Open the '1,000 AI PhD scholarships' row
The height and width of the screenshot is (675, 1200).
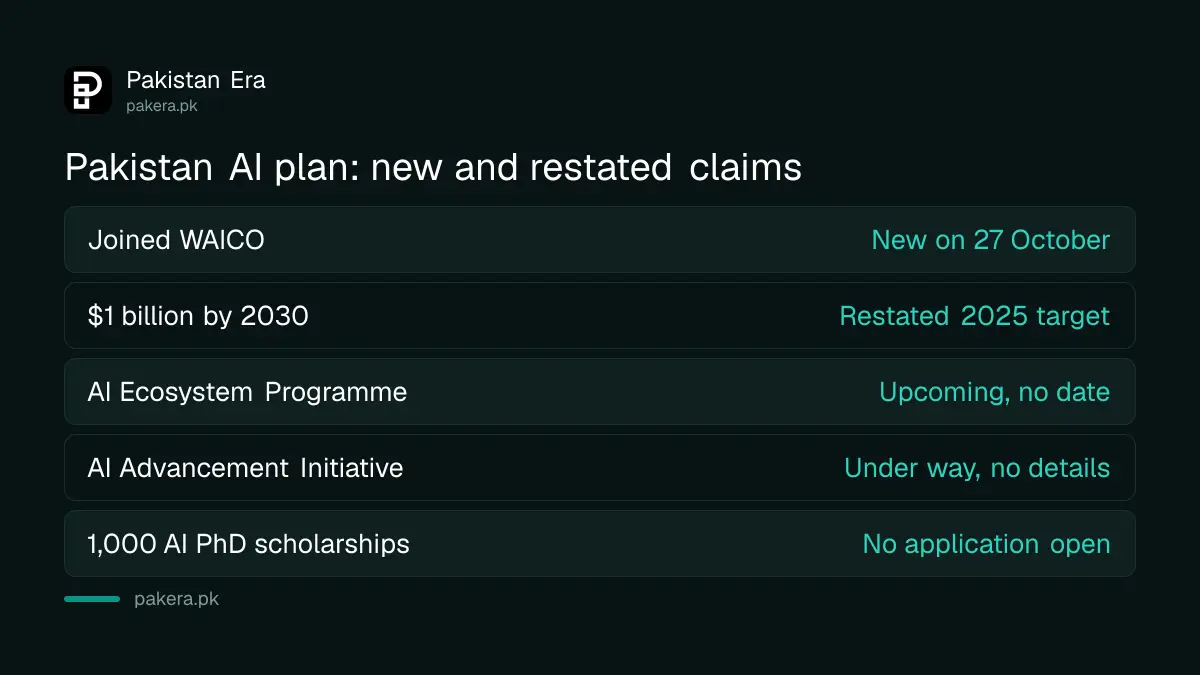pyautogui.click(x=600, y=544)
